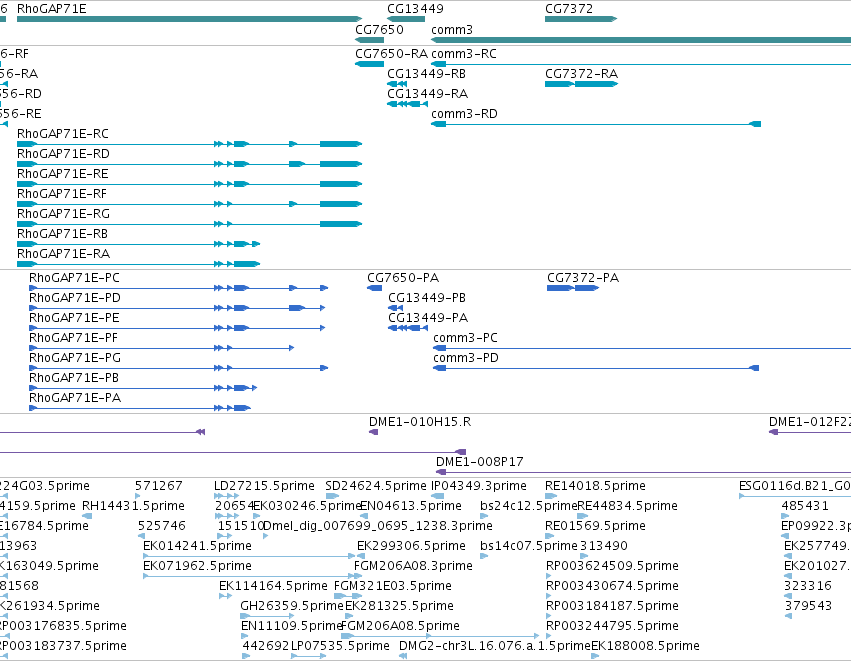Select transcript CG7650-RA

[369, 64]
